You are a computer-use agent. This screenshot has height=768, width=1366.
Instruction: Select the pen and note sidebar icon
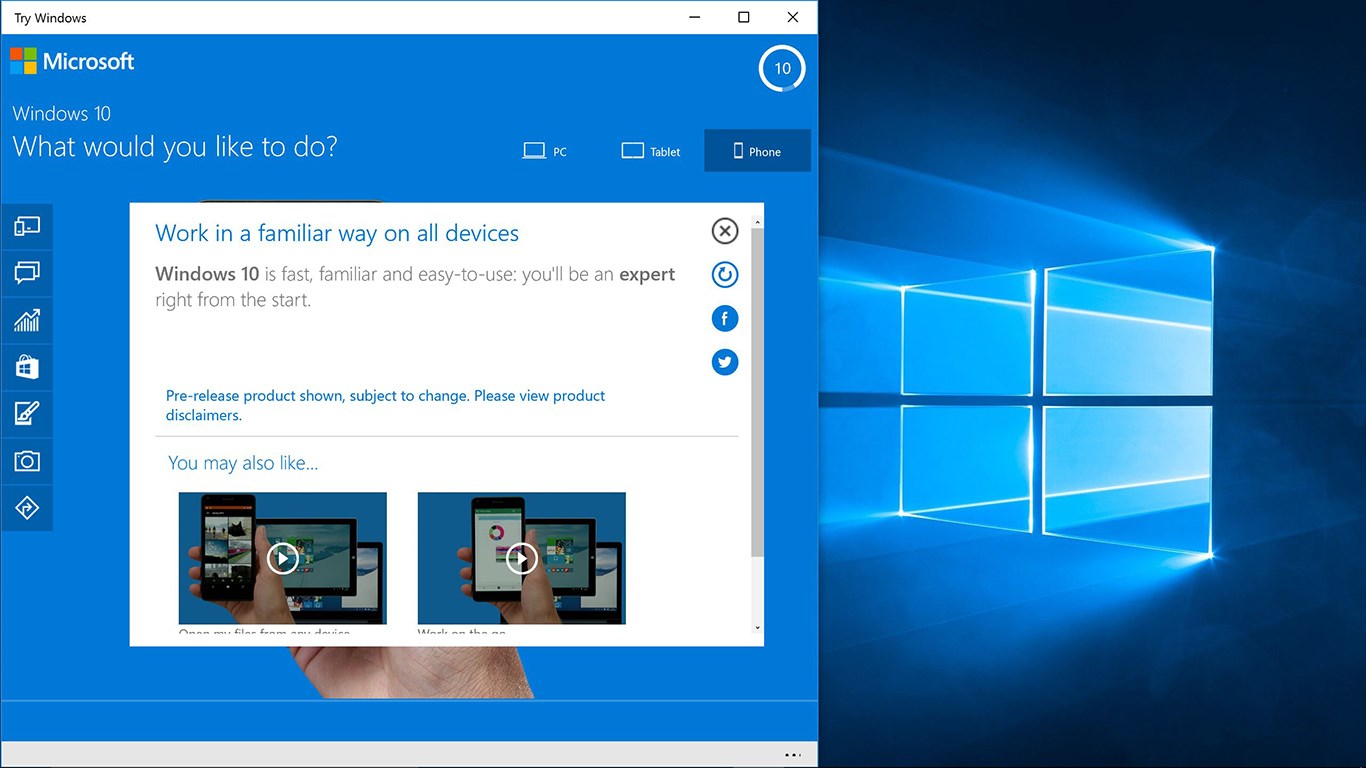(x=27, y=413)
